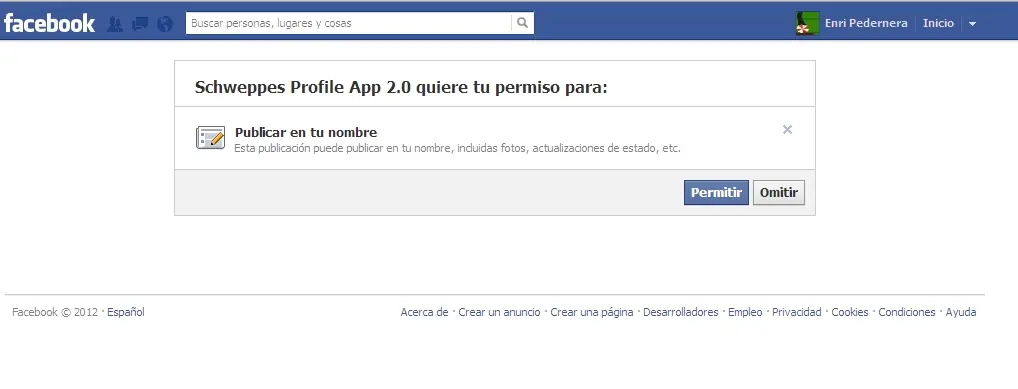Click the Permitir button
Screen dimensions: 1018x389
[x=716, y=193]
